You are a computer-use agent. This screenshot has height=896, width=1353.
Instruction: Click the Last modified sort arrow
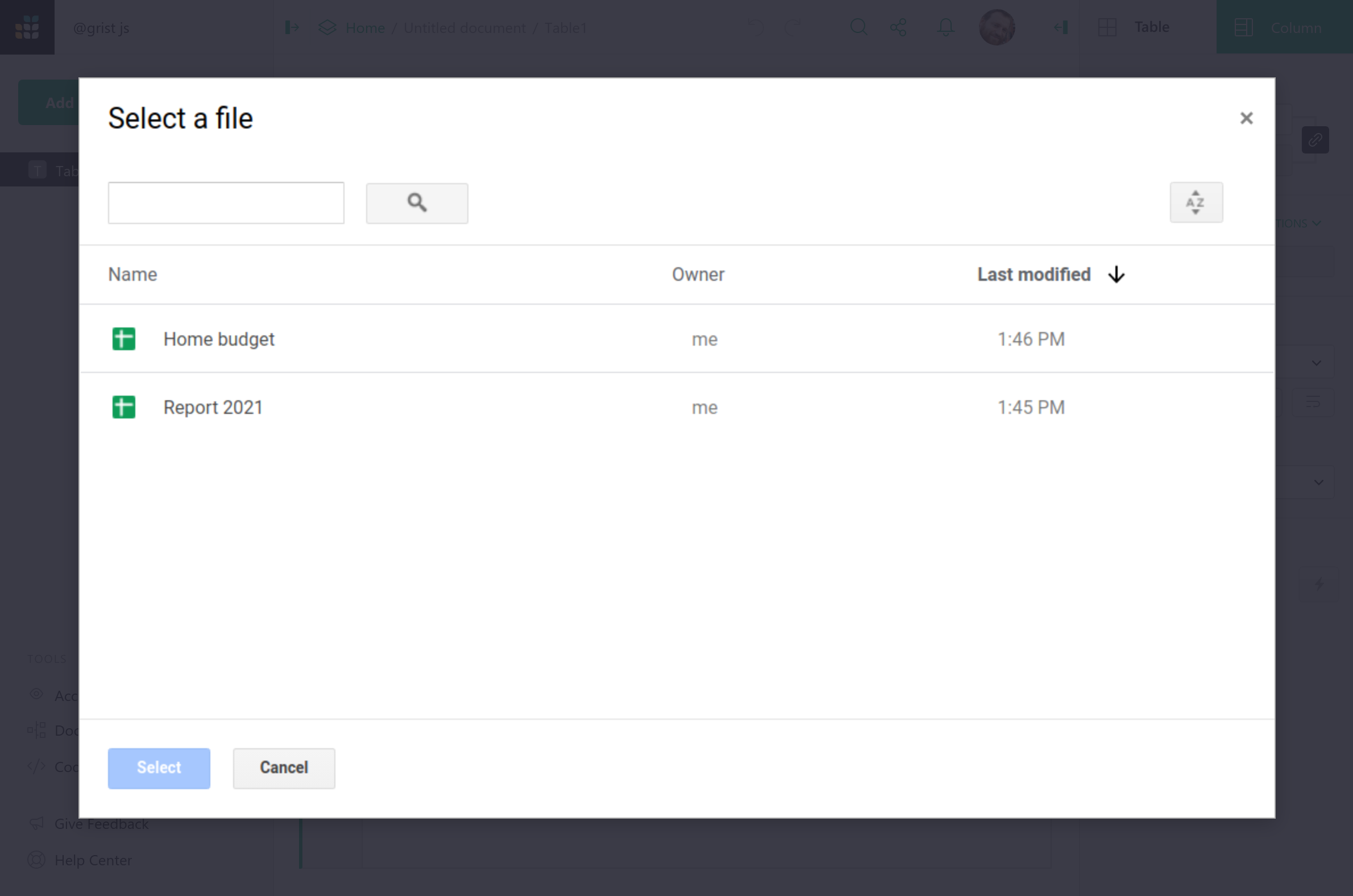coord(1116,275)
